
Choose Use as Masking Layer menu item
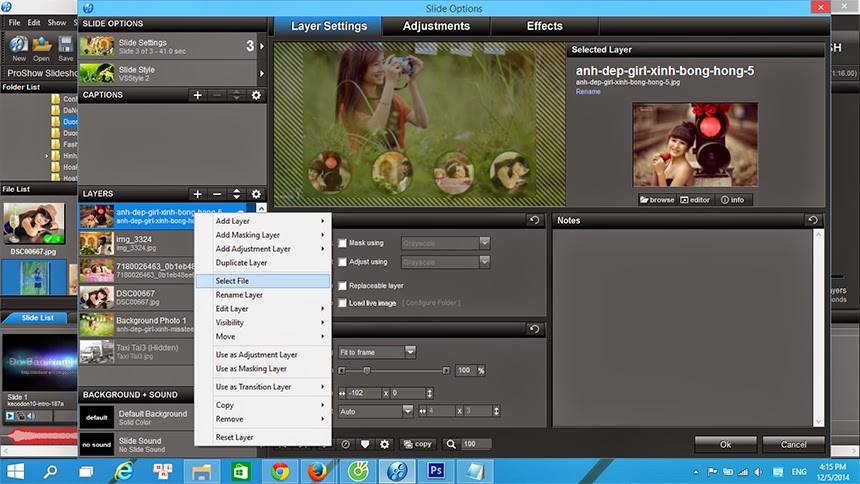pos(263,369)
